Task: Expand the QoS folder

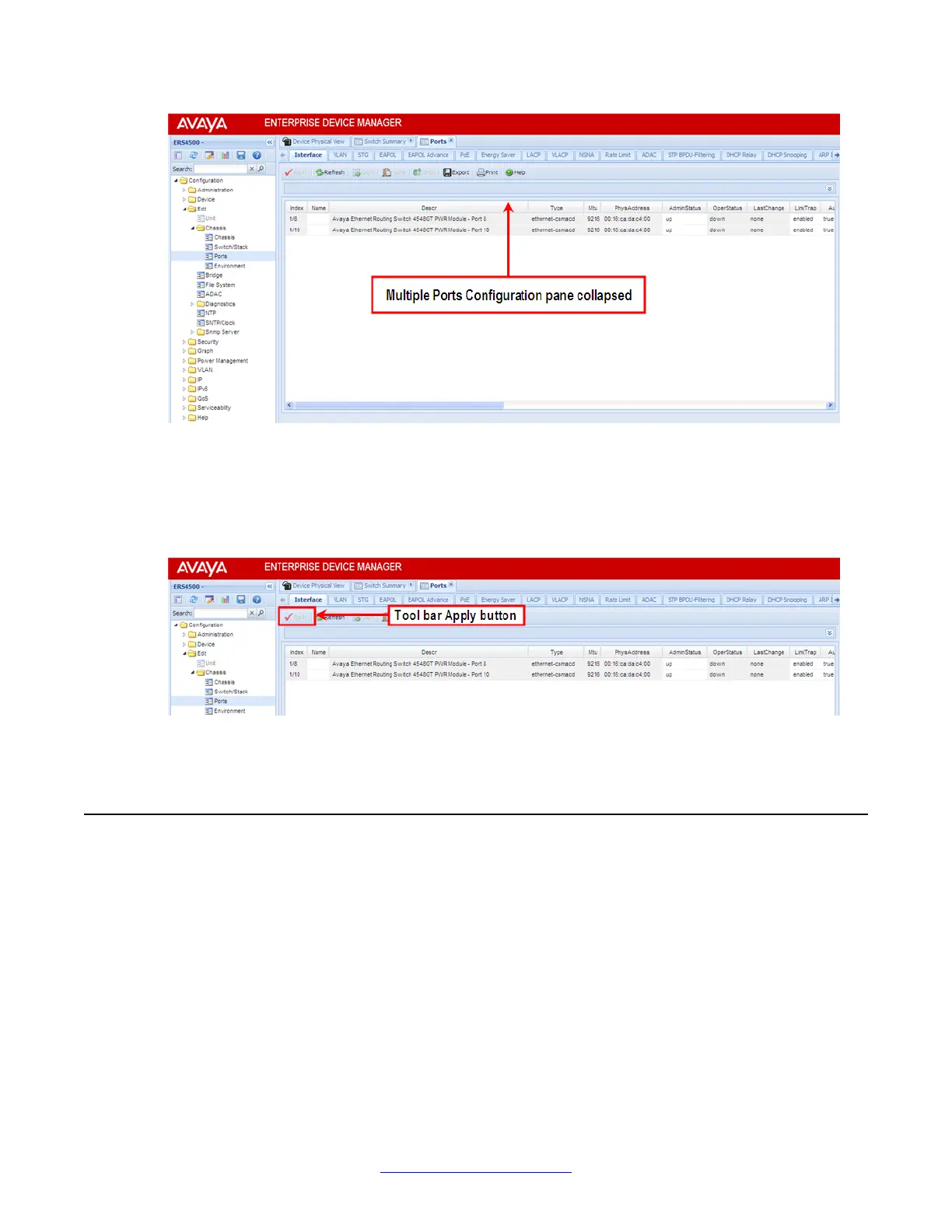Action: coord(184,398)
